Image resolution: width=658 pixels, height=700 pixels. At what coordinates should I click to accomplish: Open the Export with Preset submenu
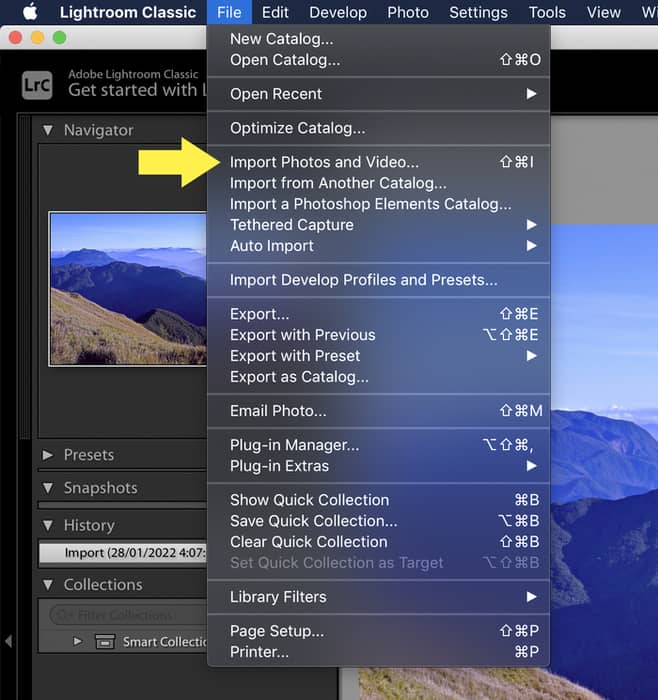[379, 356]
